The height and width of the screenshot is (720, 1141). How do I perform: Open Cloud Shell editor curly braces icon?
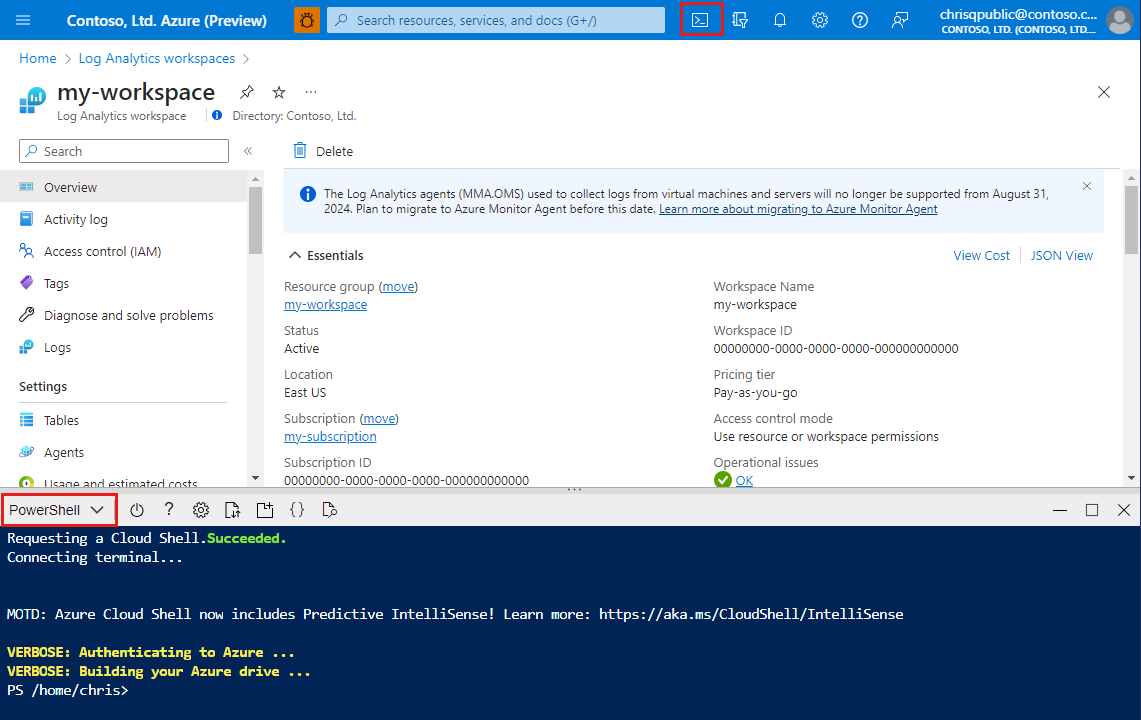pyautogui.click(x=297, y=510)
